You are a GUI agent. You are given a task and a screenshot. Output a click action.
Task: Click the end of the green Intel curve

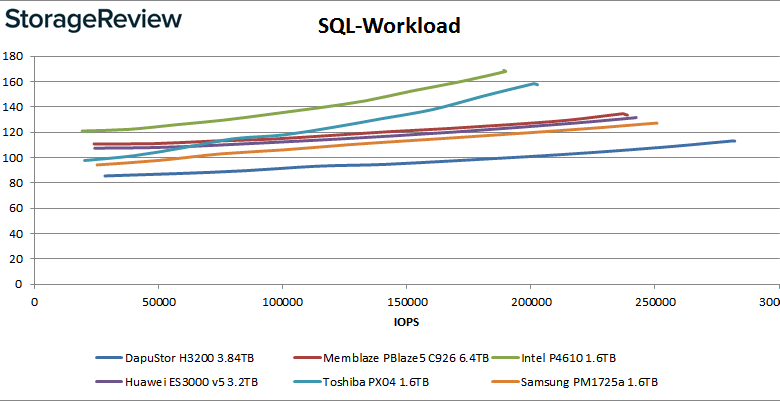(505, 71)
